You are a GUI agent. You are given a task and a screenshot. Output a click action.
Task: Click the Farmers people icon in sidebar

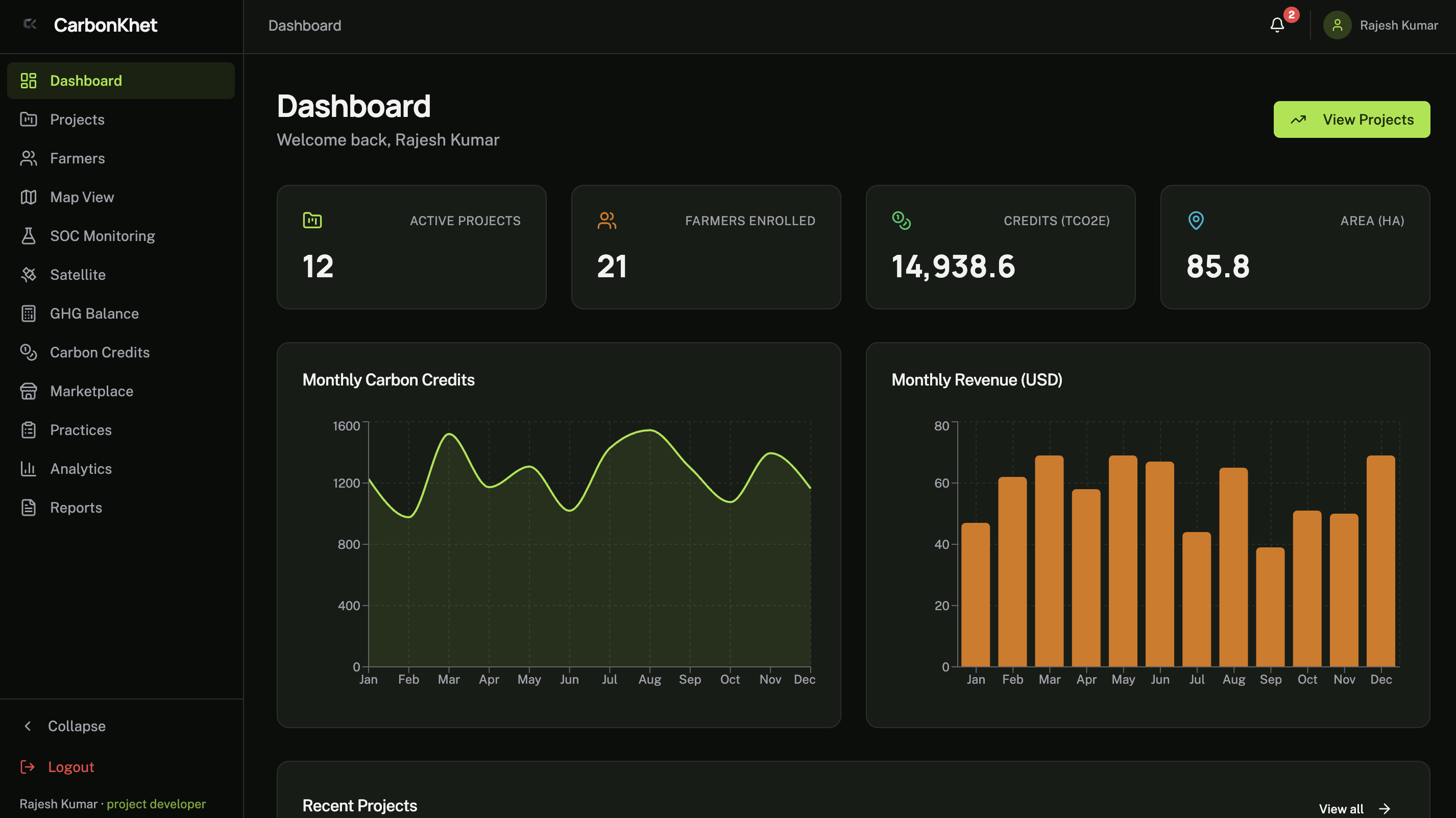tap(28, 158)
